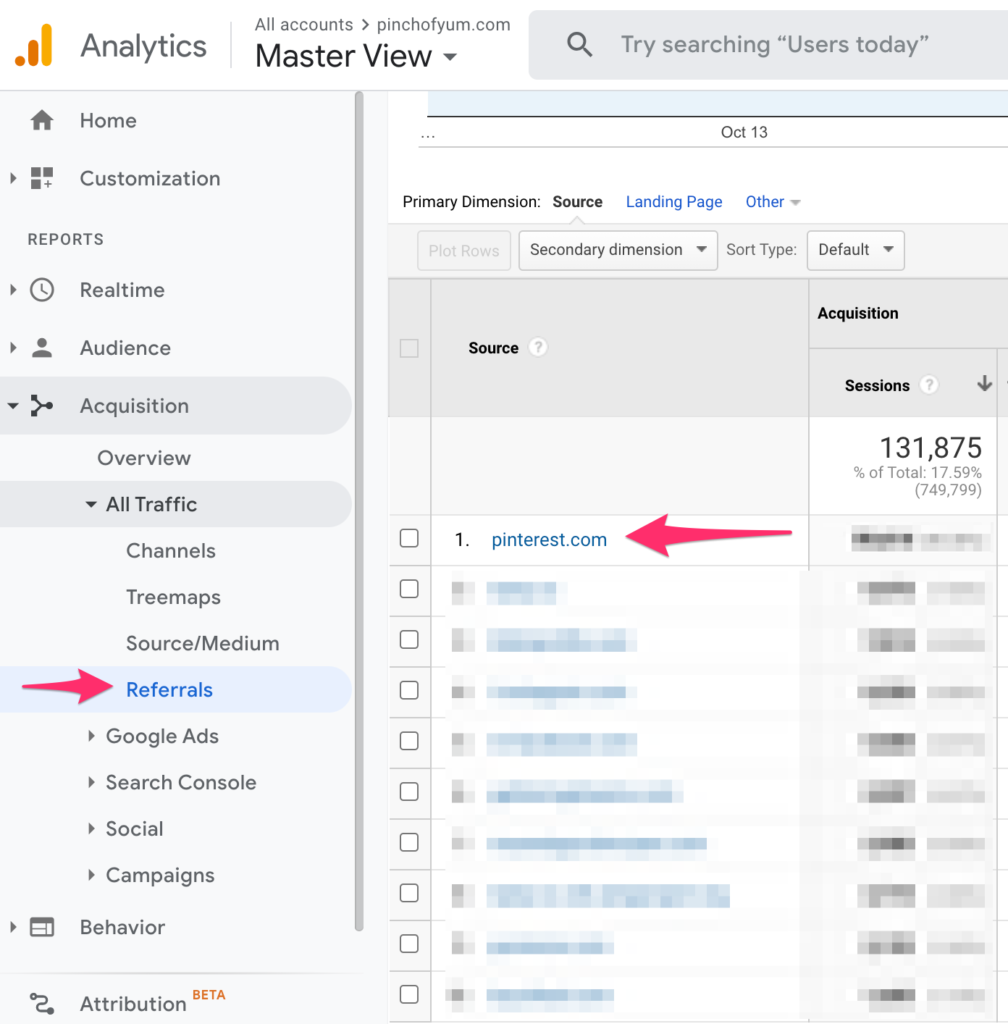Click the Sessions column header

coord(877,385)
